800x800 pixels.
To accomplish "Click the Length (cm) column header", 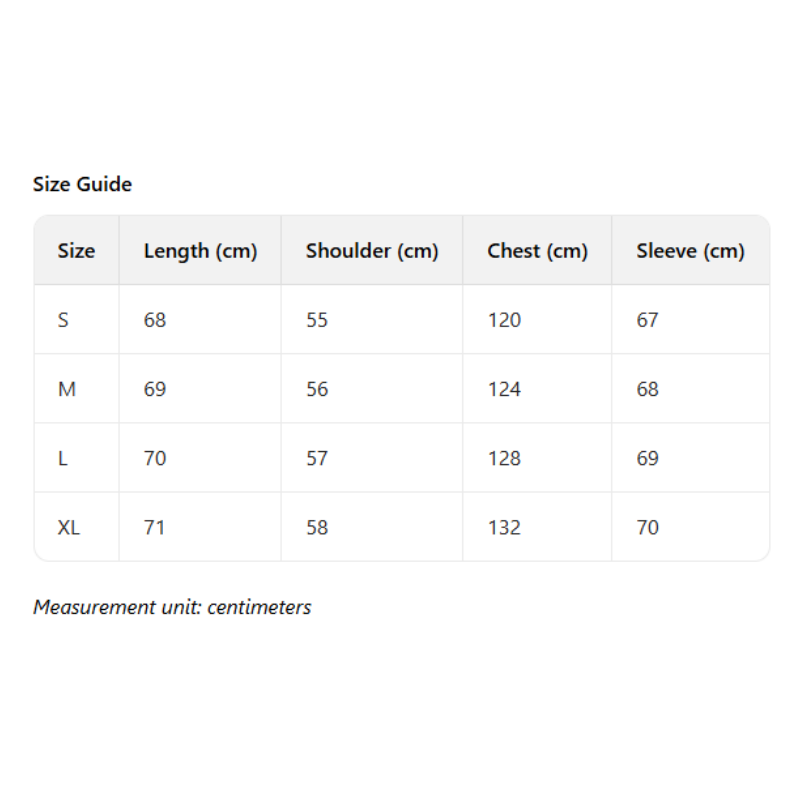I will pos(200,251).
